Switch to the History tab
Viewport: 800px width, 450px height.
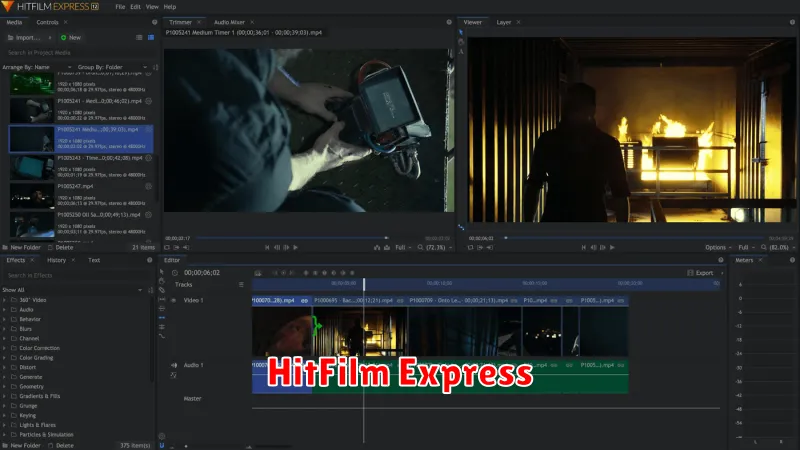(x=57, y=260)
